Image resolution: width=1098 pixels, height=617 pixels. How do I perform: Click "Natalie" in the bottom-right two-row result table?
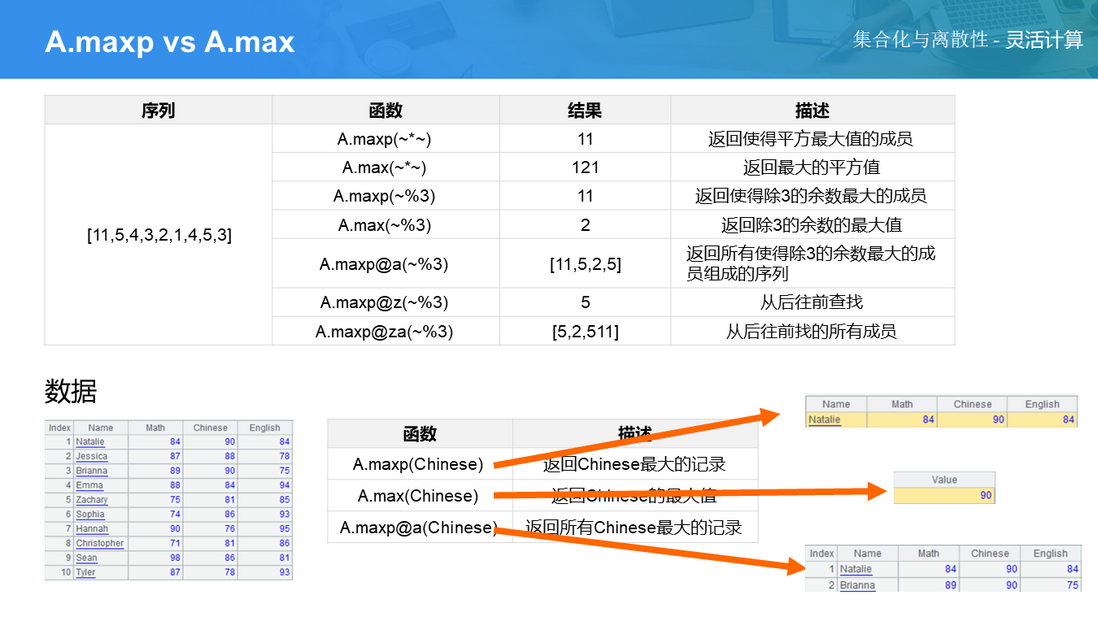(x=856, y=569)
